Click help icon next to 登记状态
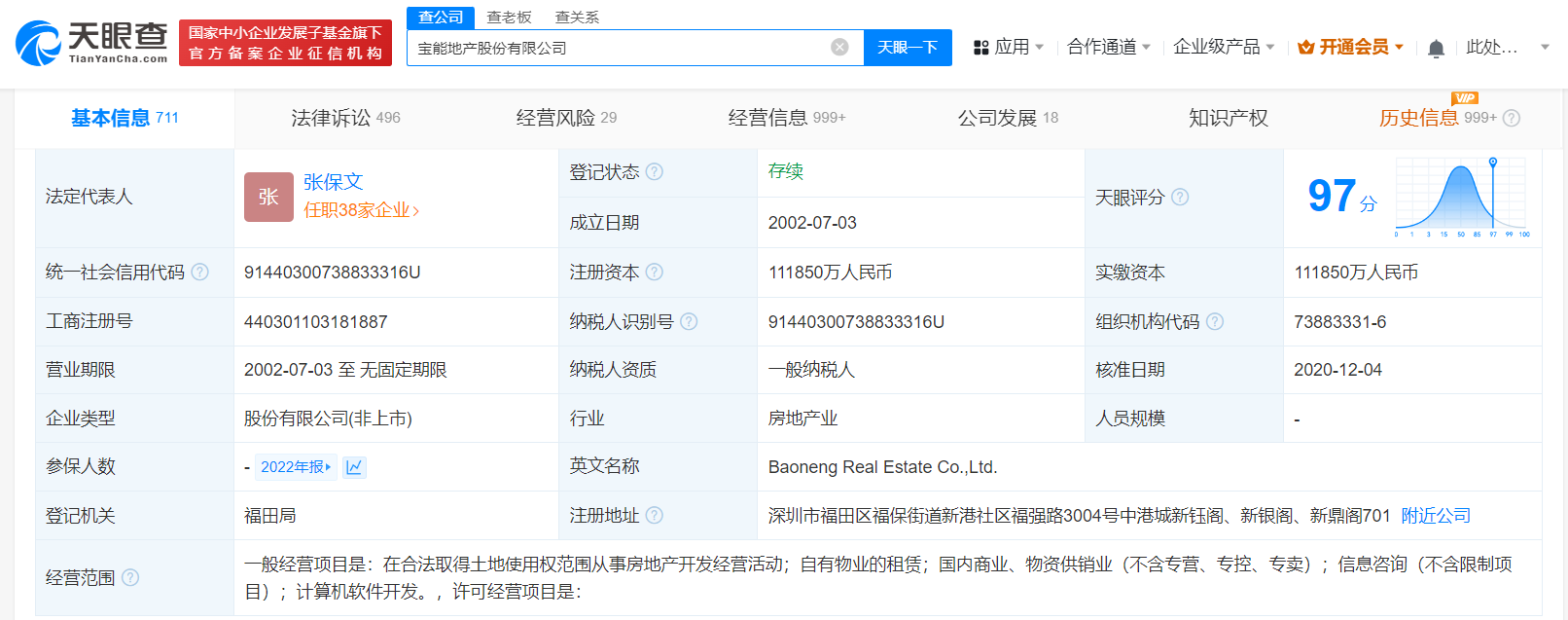The height and width of the screenshot is (620, 1568). (655, 172)
